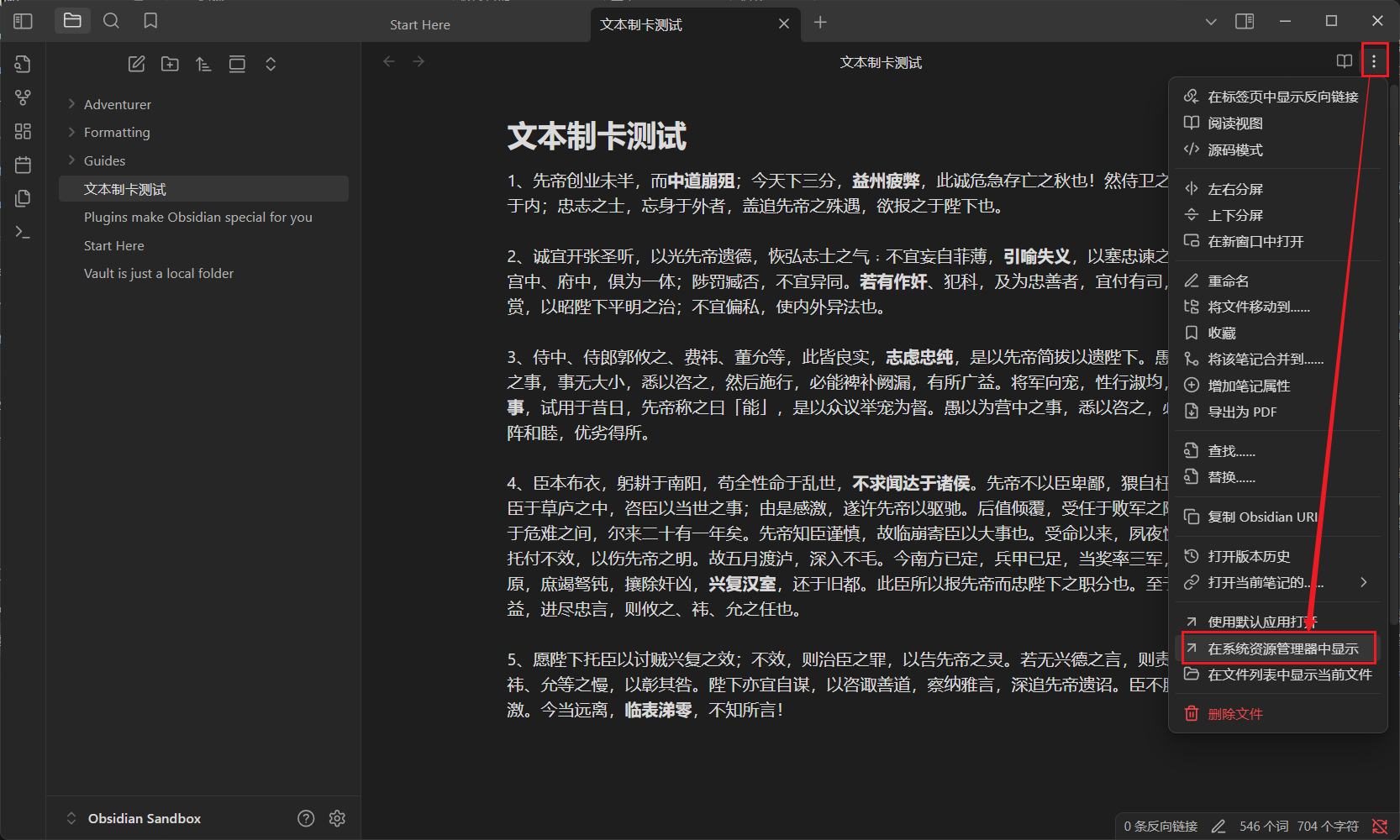Open the tab list dropdown arrow
Screen dimensions: 1400x840
[x=1210, y=22]
